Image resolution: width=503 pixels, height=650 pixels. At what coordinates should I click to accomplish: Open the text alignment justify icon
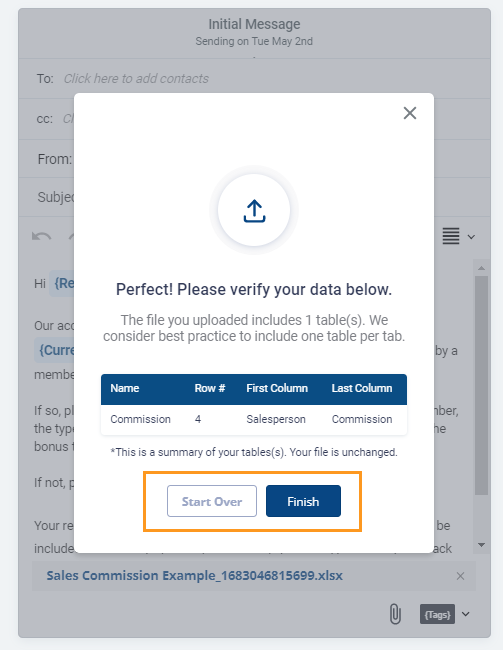pyautogui.click(x=451, y=236)
